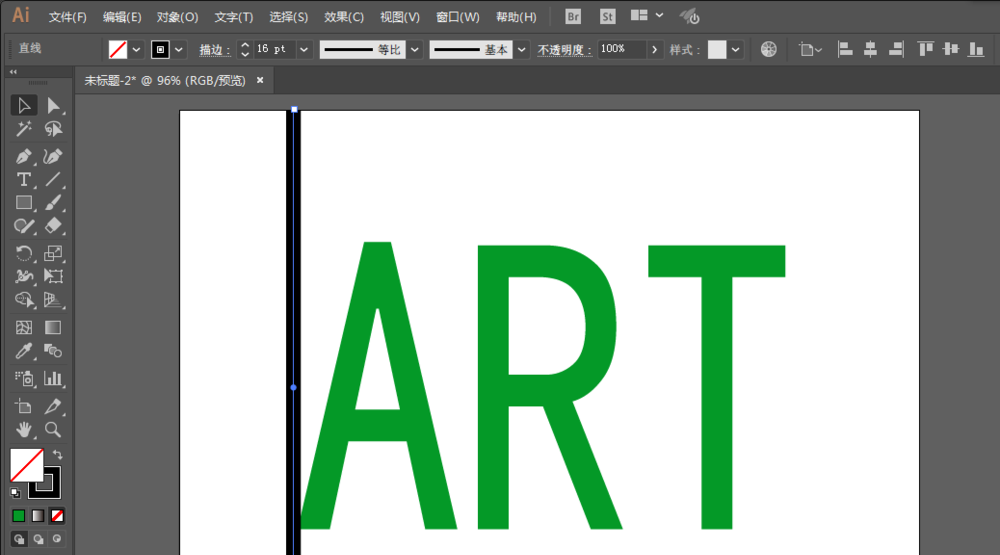The height and width of the screenshot is (555, 1000).
Task: Set paint to None button
Action: [57, 515]
